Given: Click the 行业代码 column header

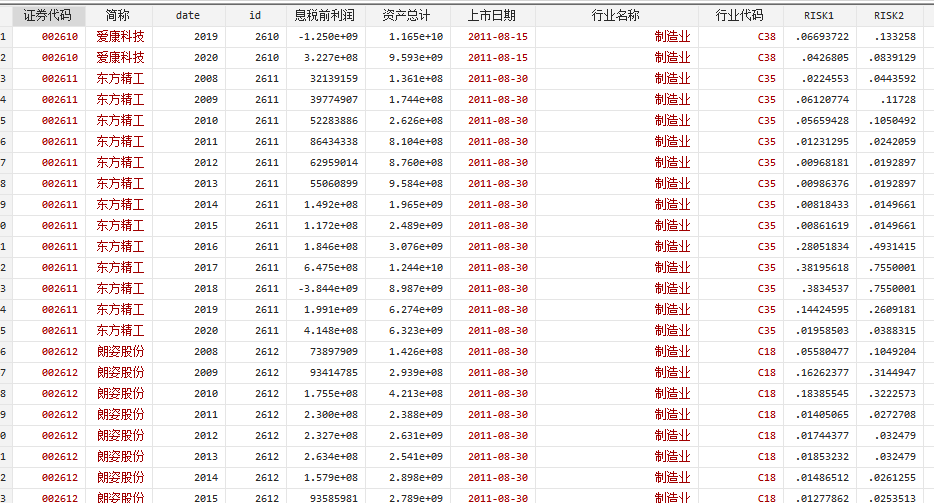Looking at the screenshot, I should click(740, 15).
